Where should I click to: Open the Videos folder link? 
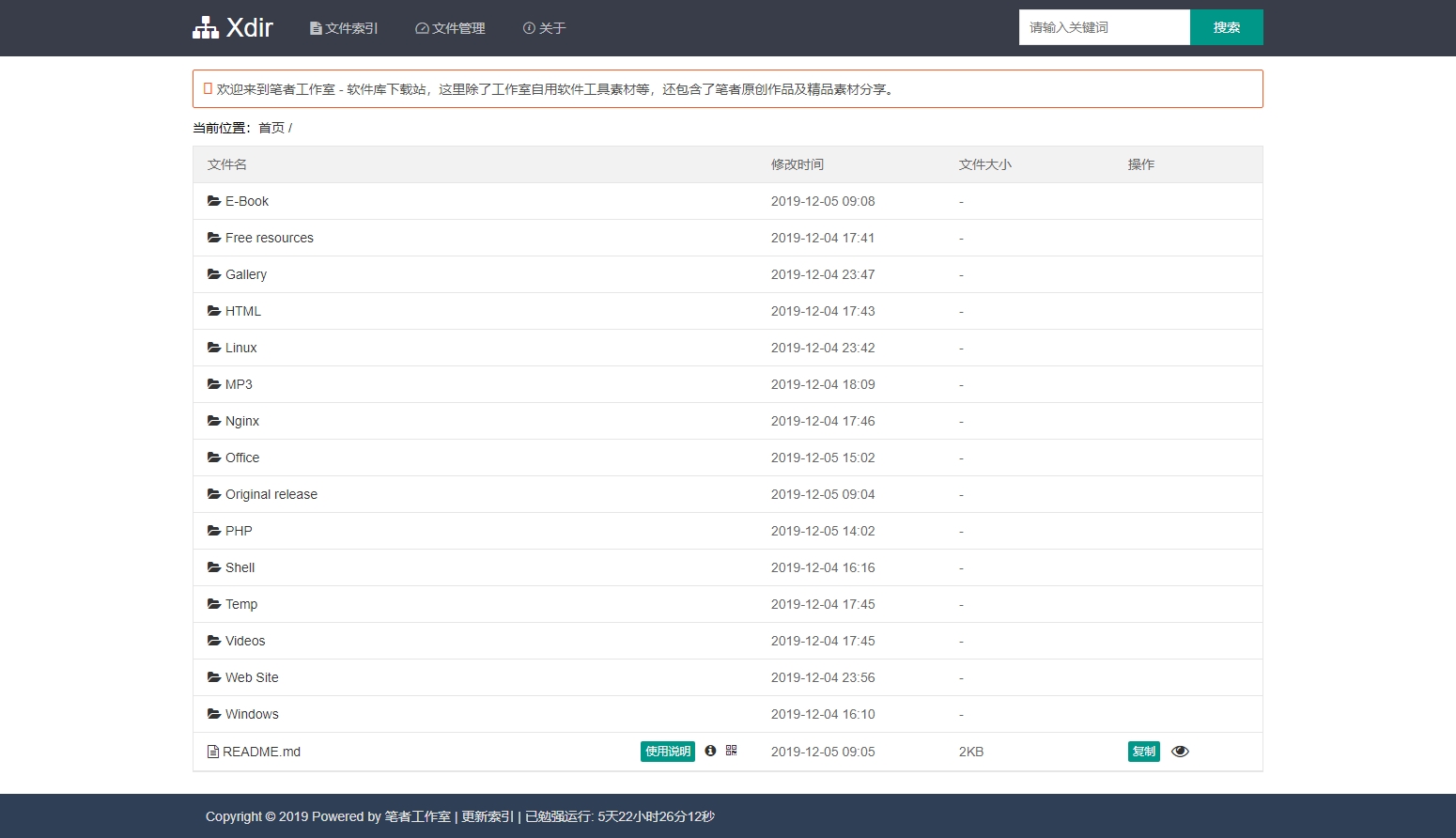[x=245, y=641]
